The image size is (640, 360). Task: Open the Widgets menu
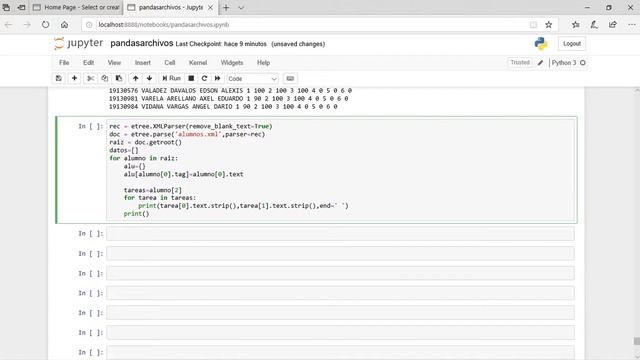232,63
